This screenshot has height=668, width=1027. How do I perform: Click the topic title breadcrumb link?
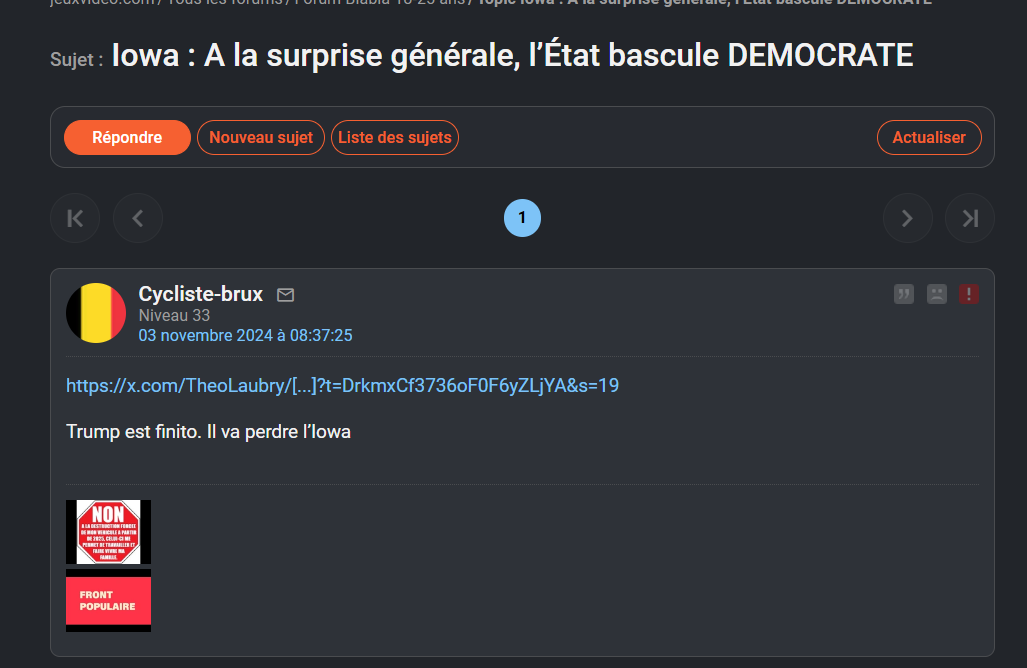coord(704,3)
